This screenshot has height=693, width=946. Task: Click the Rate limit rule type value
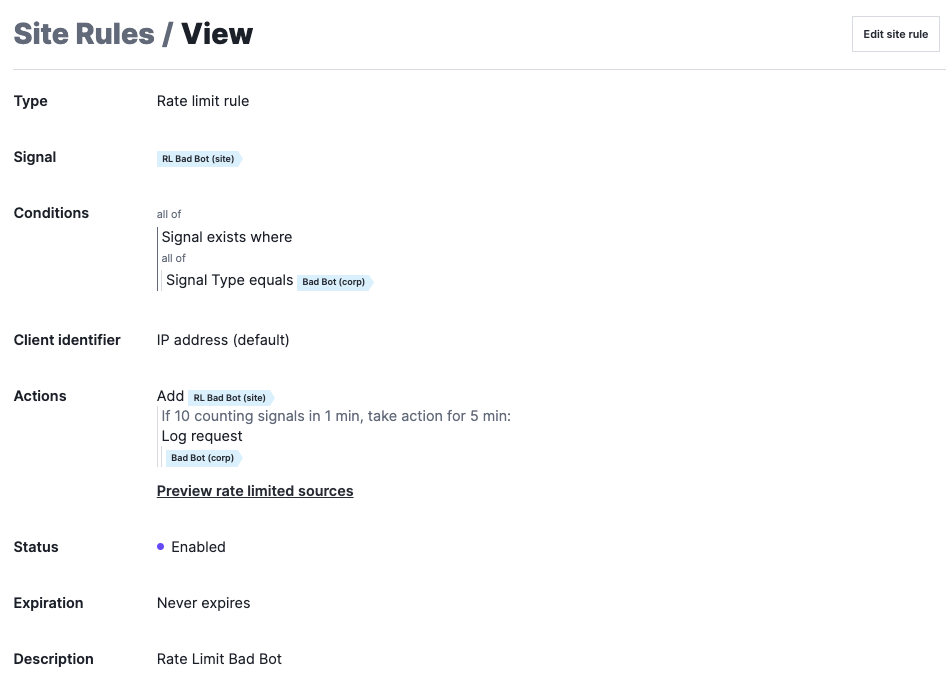(203, 101)
